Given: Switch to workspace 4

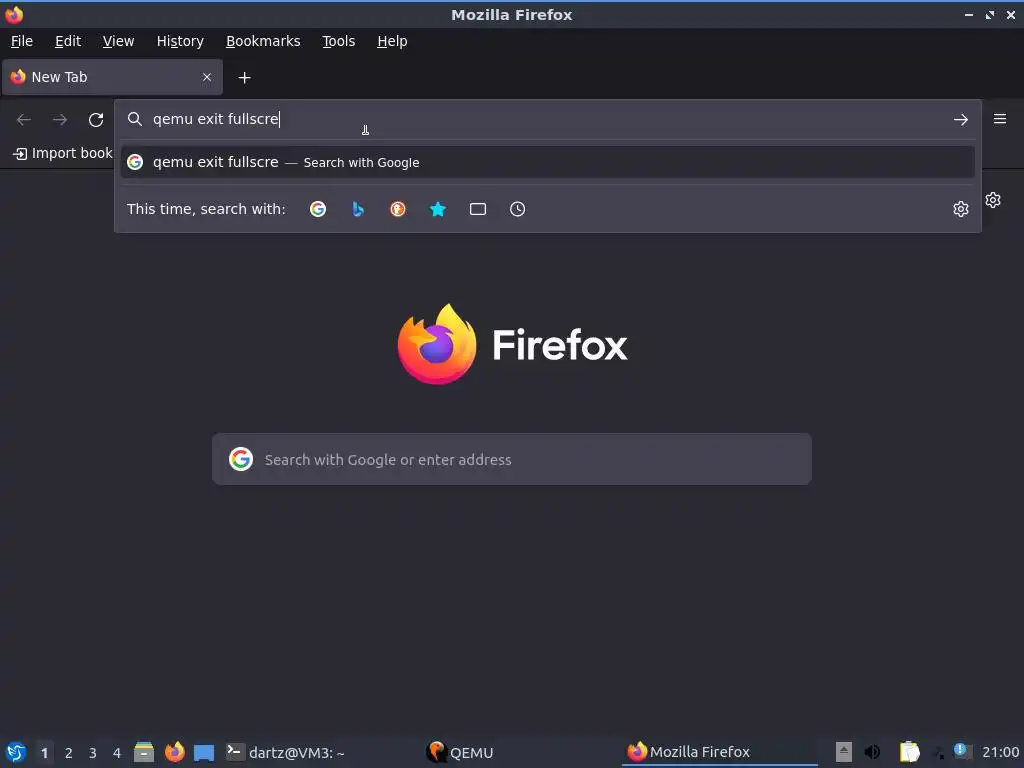Looking at the screenshot, I should (x=117, y=753).
